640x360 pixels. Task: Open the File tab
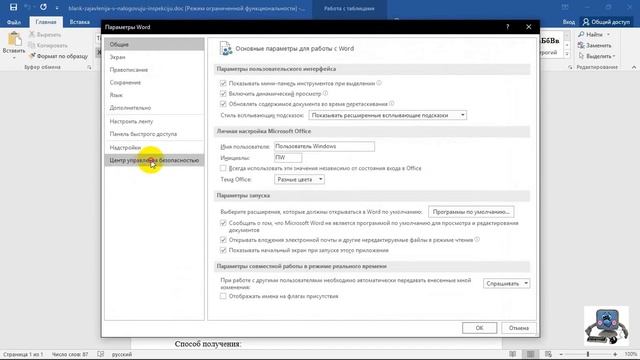point(14,22)
